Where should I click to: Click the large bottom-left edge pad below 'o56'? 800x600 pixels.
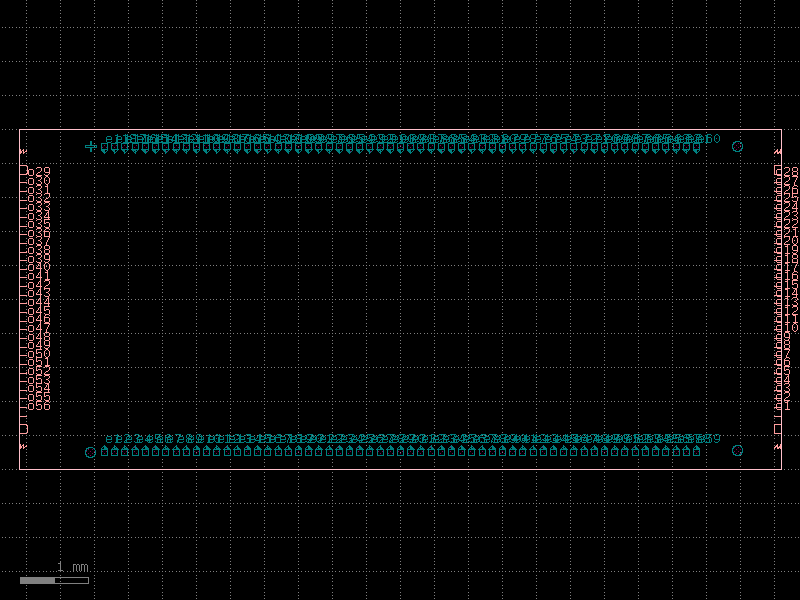pos(23,430)
